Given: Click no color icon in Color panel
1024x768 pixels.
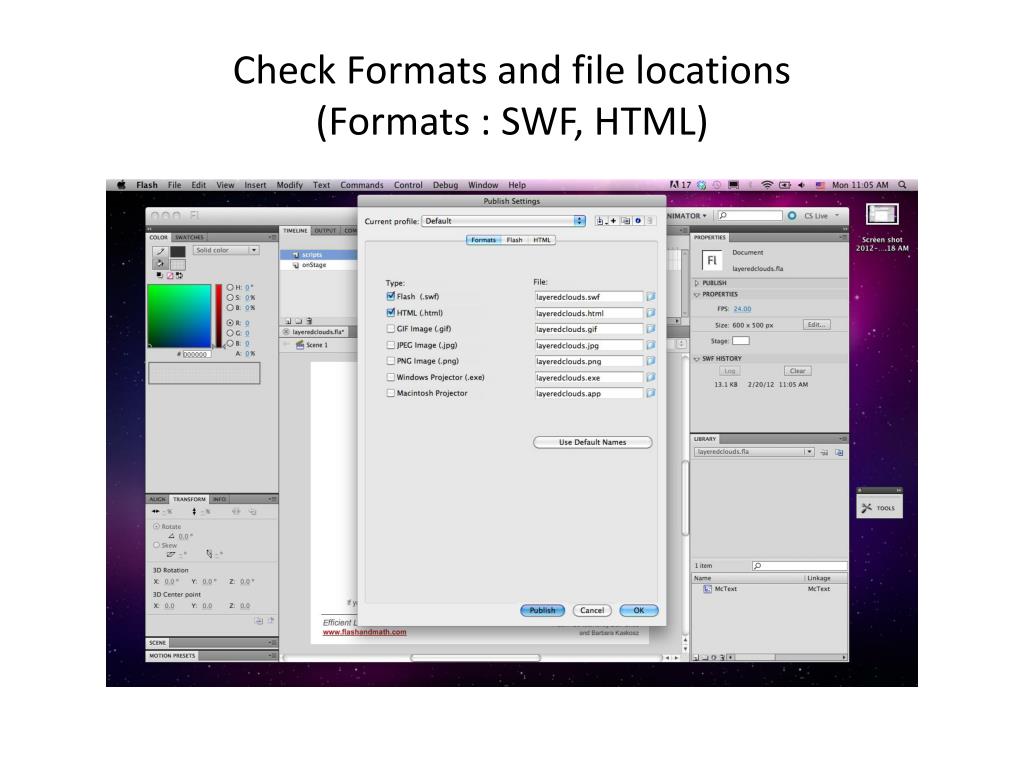Looking at the screenshot, I should tap(169, 276).
